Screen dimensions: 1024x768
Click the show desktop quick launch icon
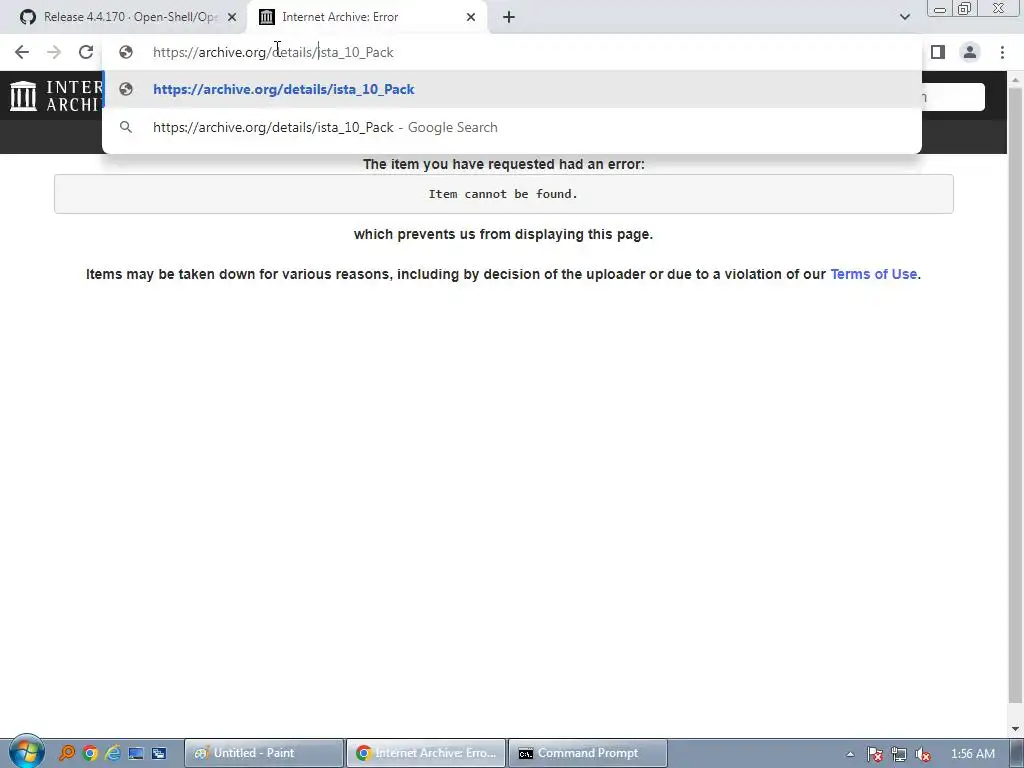pos(136,753)
